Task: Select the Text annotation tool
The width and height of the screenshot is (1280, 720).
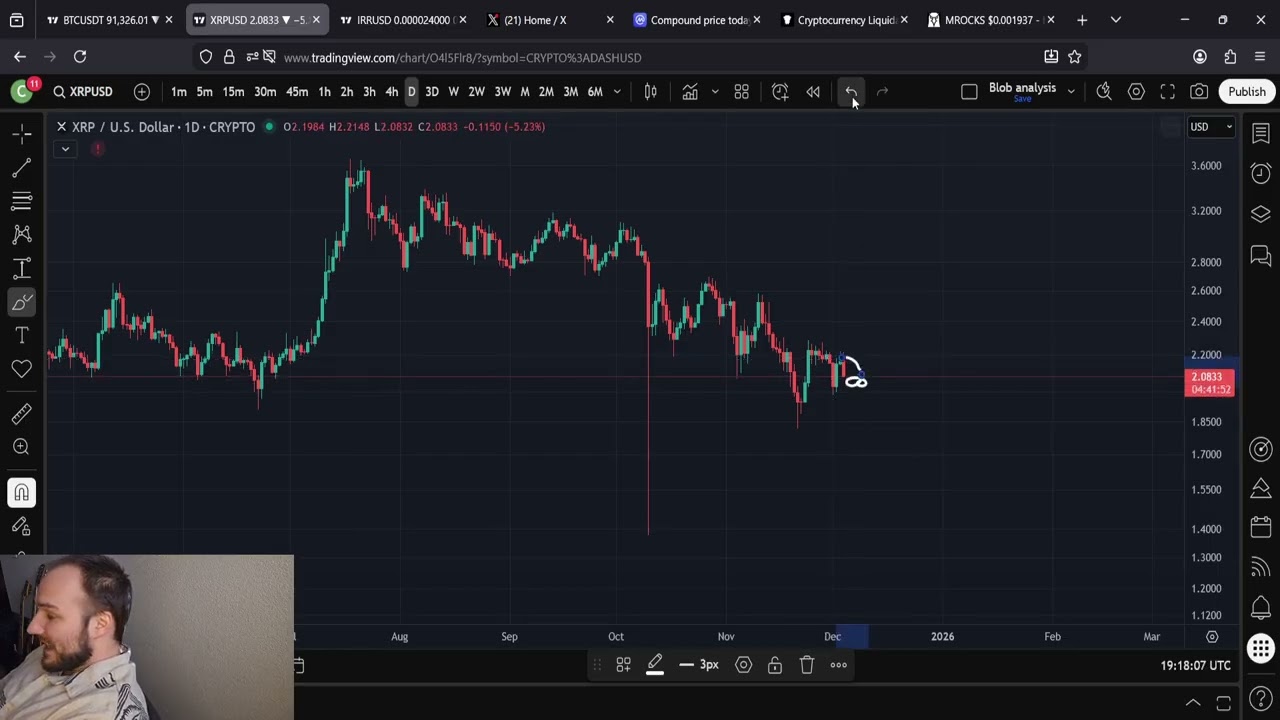Action: 21,335
